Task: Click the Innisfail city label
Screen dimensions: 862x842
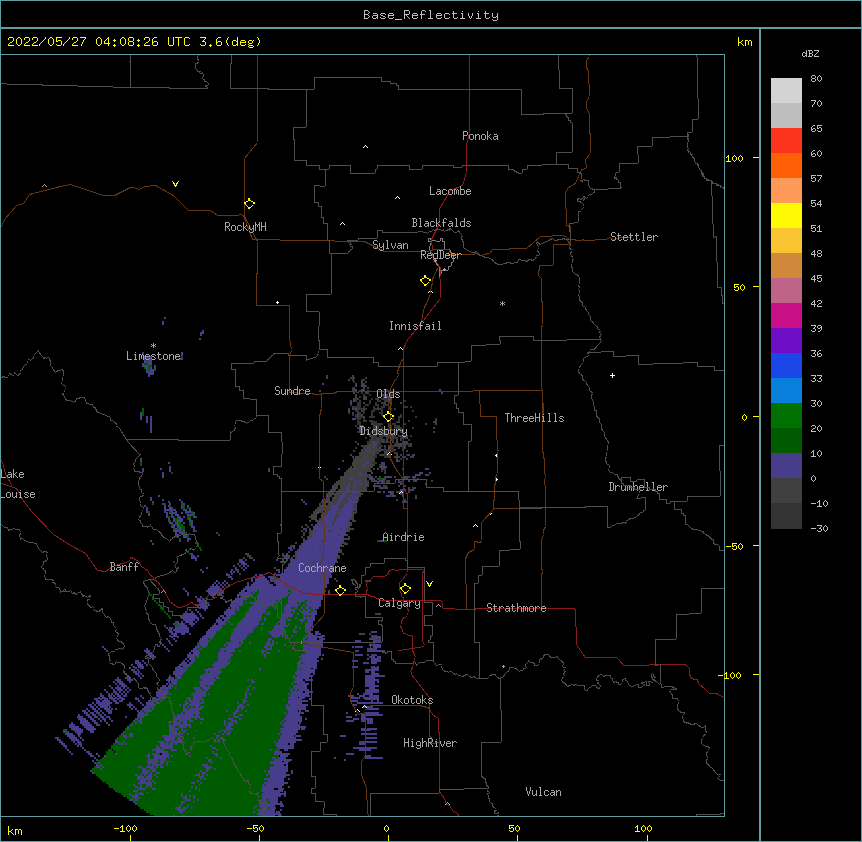Action: coord(415,326)
